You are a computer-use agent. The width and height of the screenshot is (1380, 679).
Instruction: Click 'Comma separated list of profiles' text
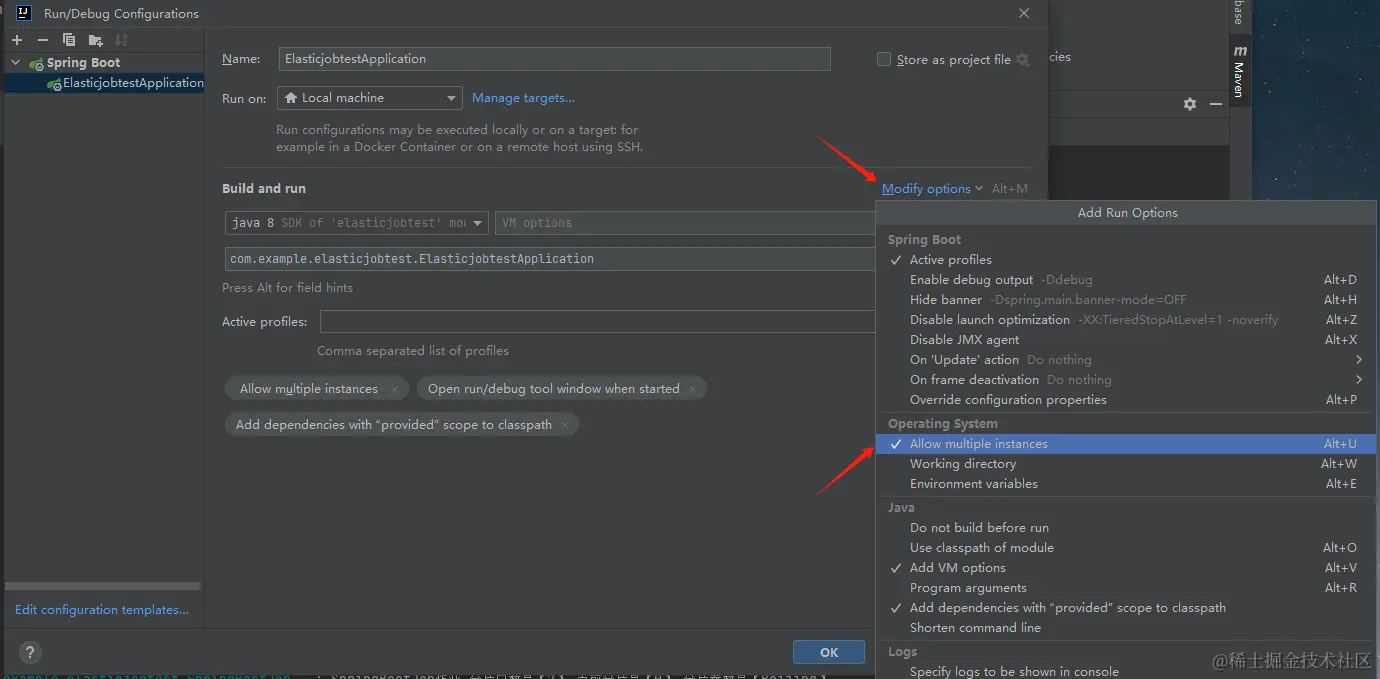(413, 351)
